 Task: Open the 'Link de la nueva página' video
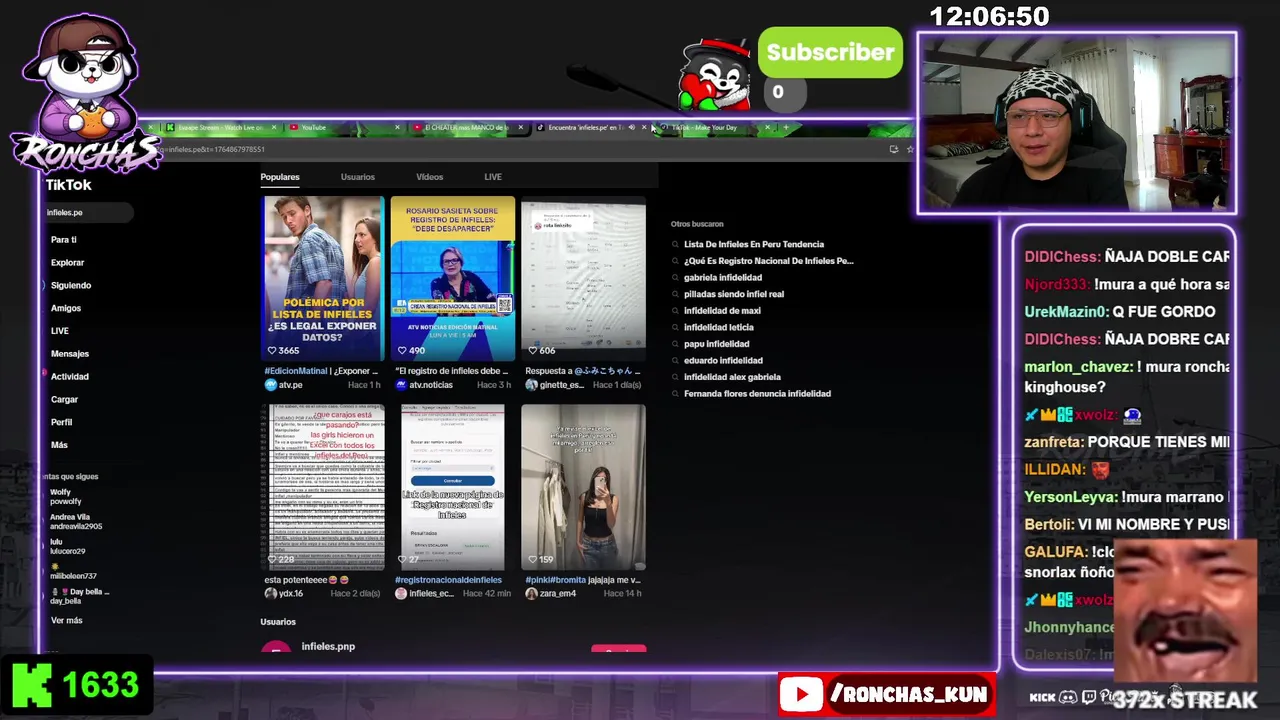coord(453,487)
